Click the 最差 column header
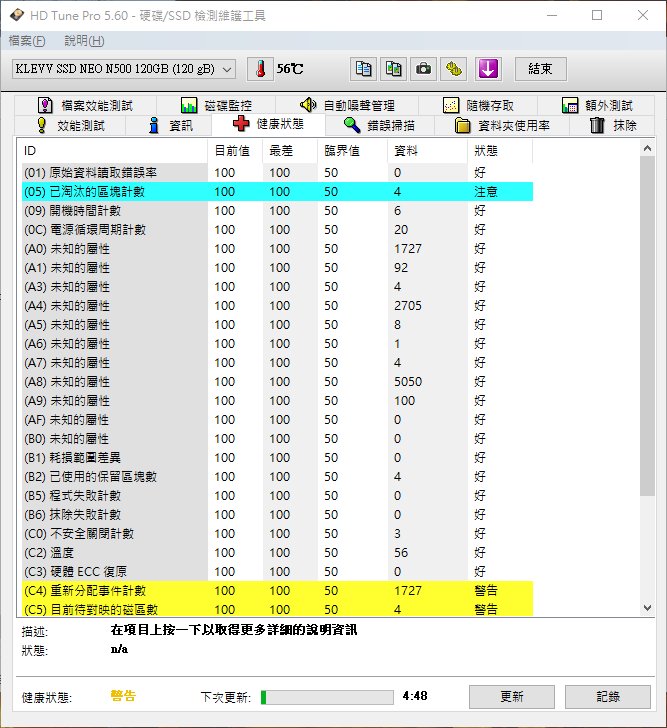667x728 pixels. pyautogui.click(x=290, y=150)
